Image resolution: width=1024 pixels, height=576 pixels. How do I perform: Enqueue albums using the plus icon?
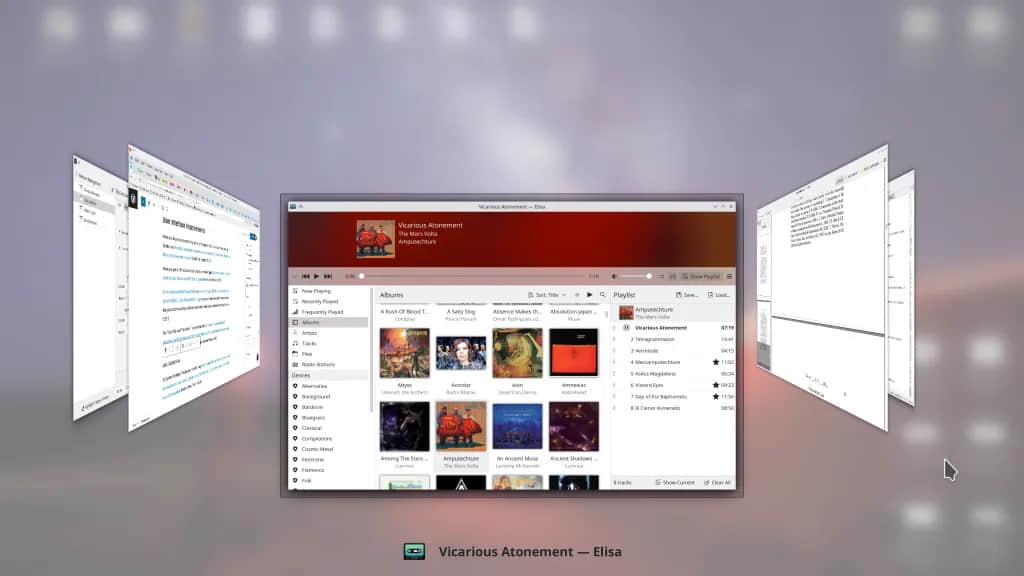577,295
